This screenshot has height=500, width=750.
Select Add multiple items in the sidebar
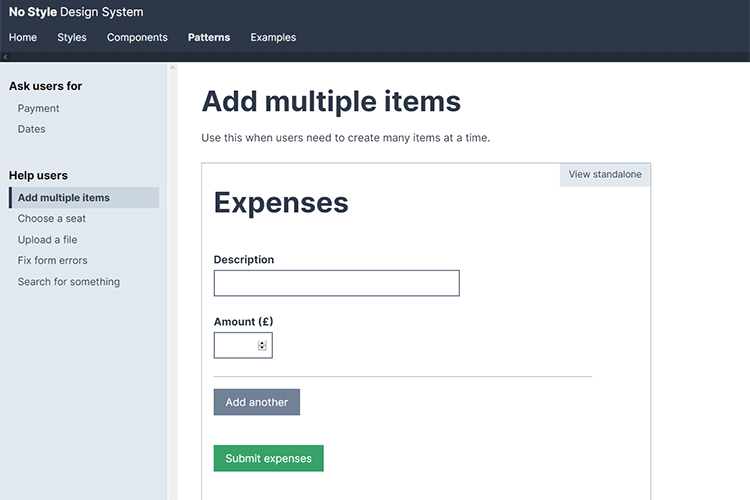(64, 198)
